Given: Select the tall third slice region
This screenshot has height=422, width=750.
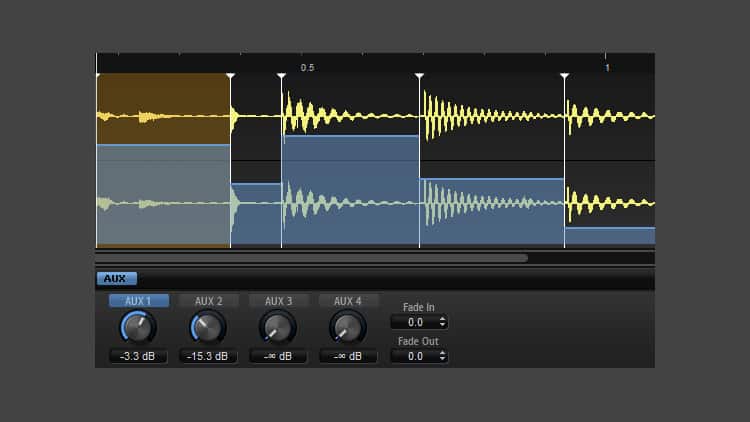Looking at the screenshot, I should point(350,190).
